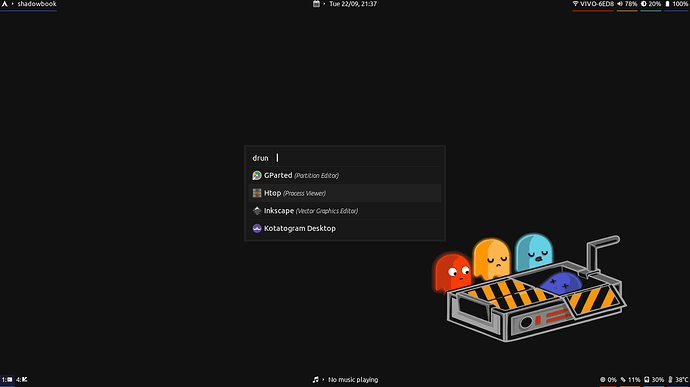
Task: Open the calendar icon beside the date
Action: tap(316, 4)
